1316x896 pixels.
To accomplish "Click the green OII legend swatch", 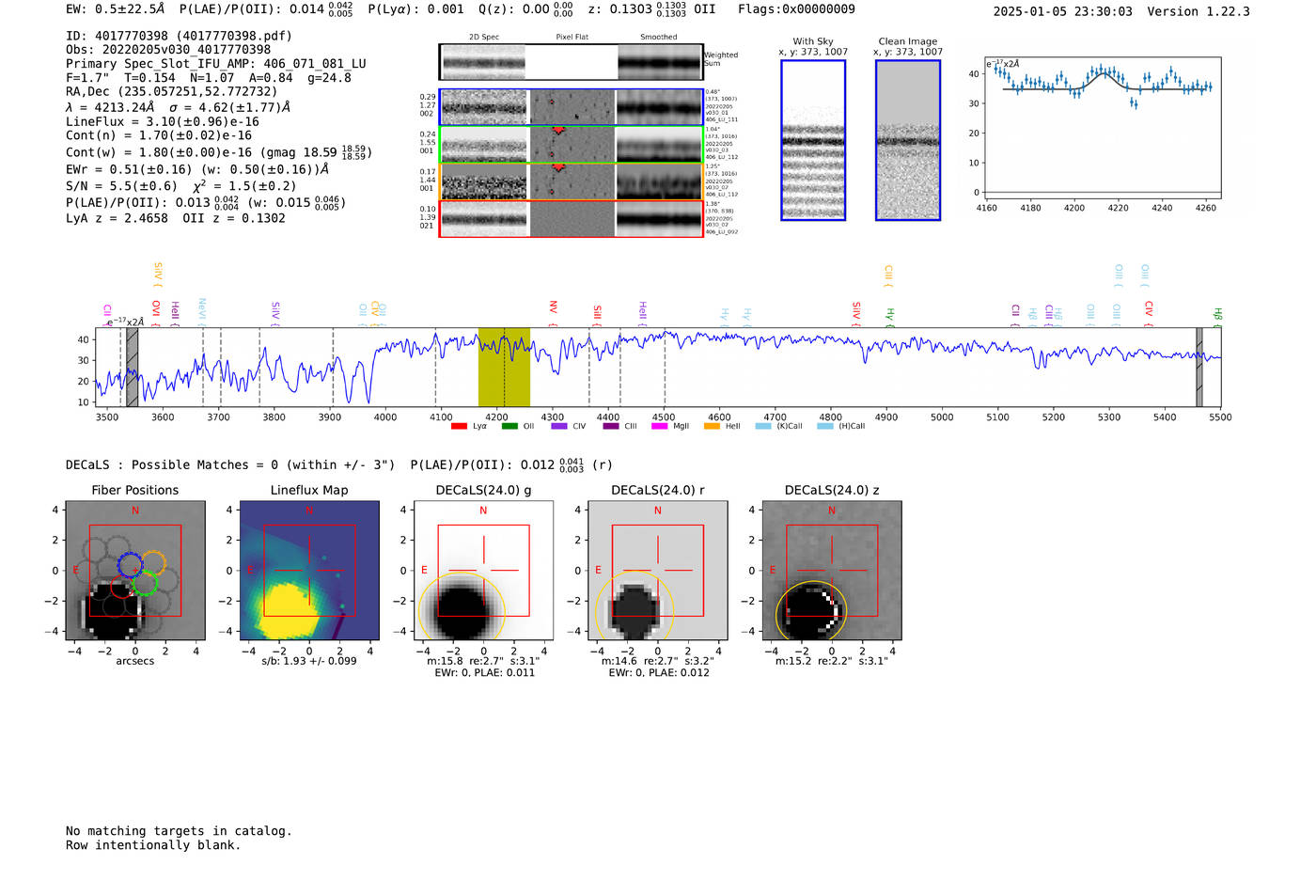I will click(509, 426).
